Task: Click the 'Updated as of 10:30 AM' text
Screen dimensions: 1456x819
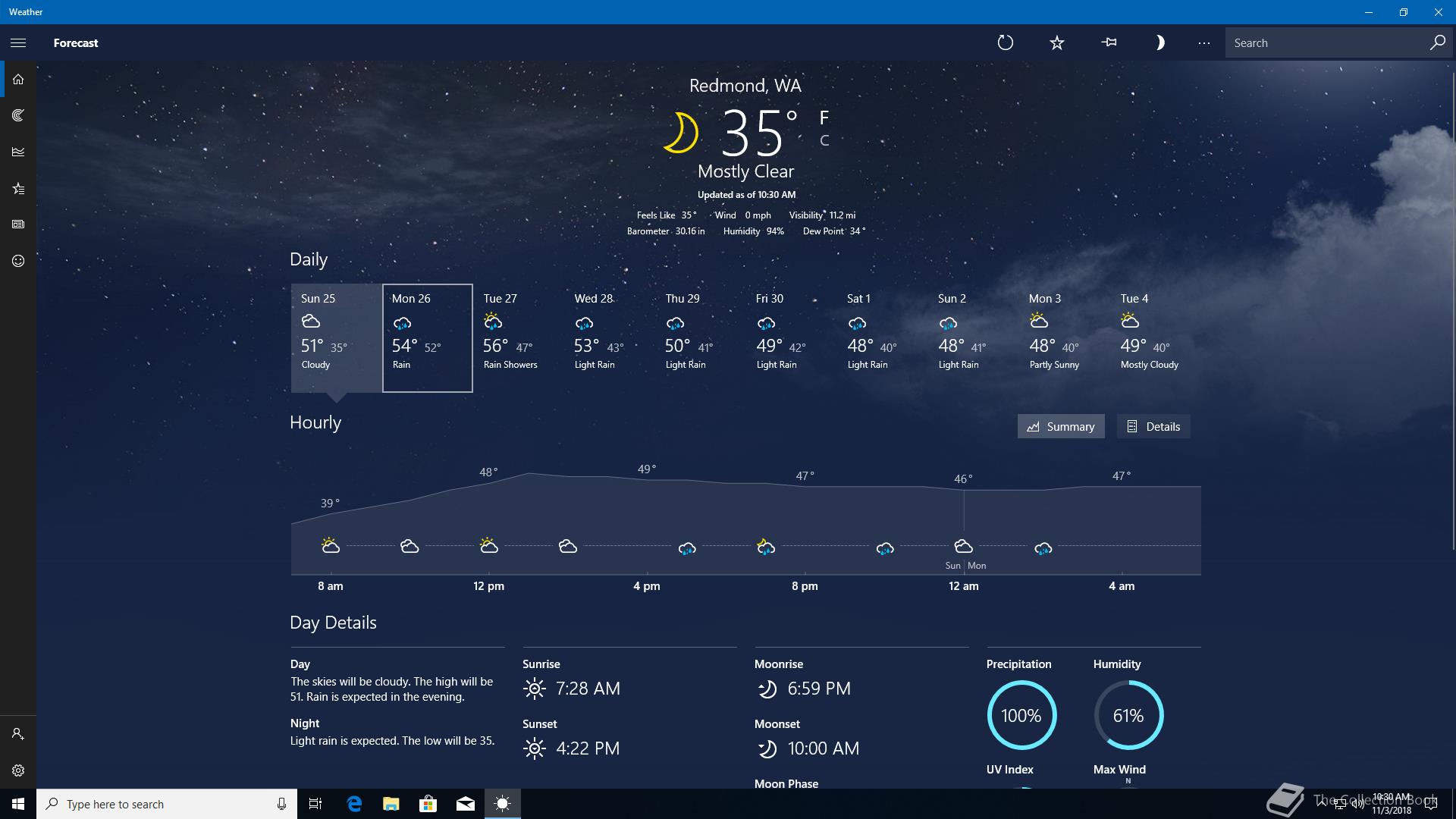Action: (746, 195)
